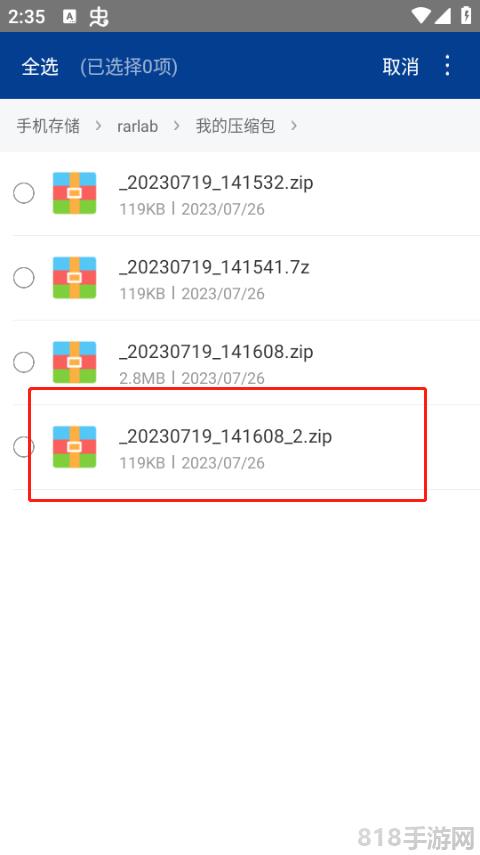
Task: Tap the battery charging status icon
Action: 466,15
